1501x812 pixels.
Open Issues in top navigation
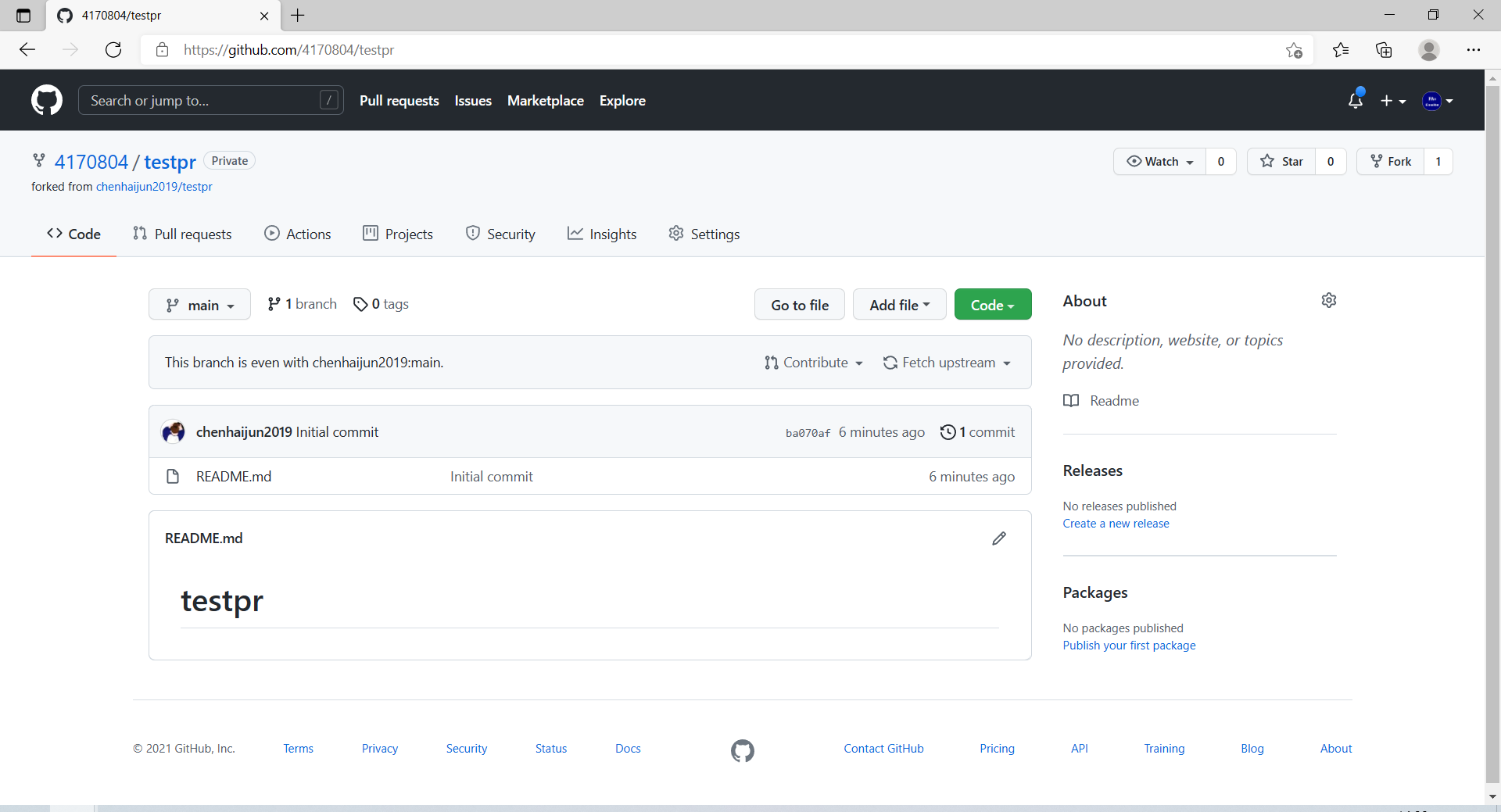click(473, 101)
